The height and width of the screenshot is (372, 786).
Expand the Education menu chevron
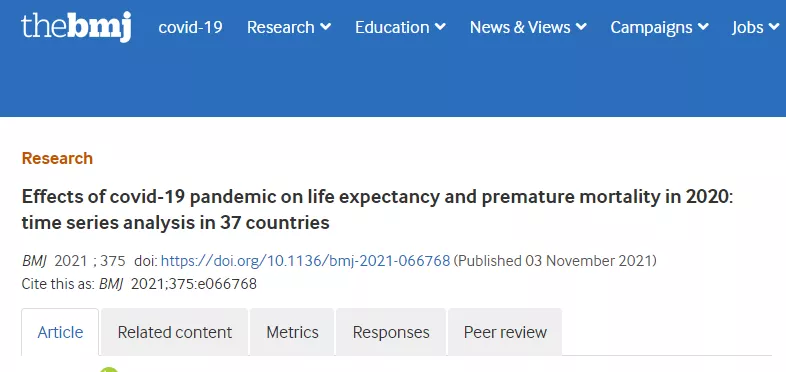coord(440,28)
